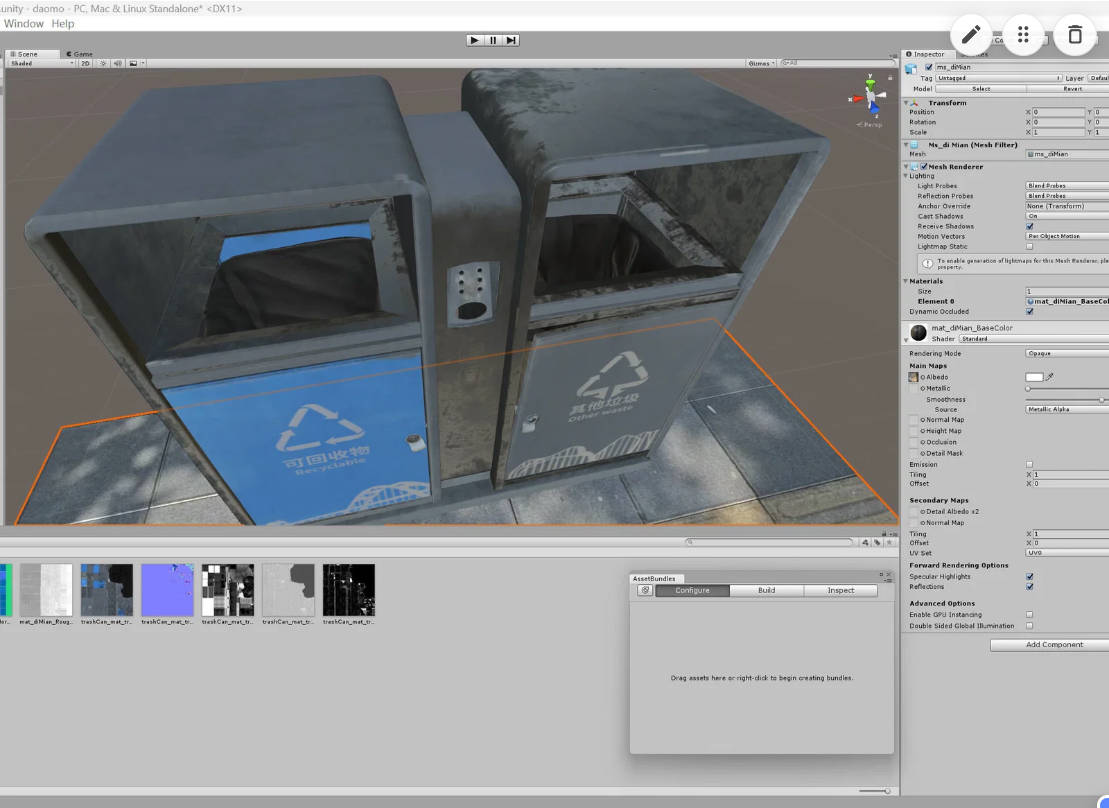Screen dimensions: 1109x808
Task: Toggle scene audio speaker icon
Action: click(x=118, y=64)
